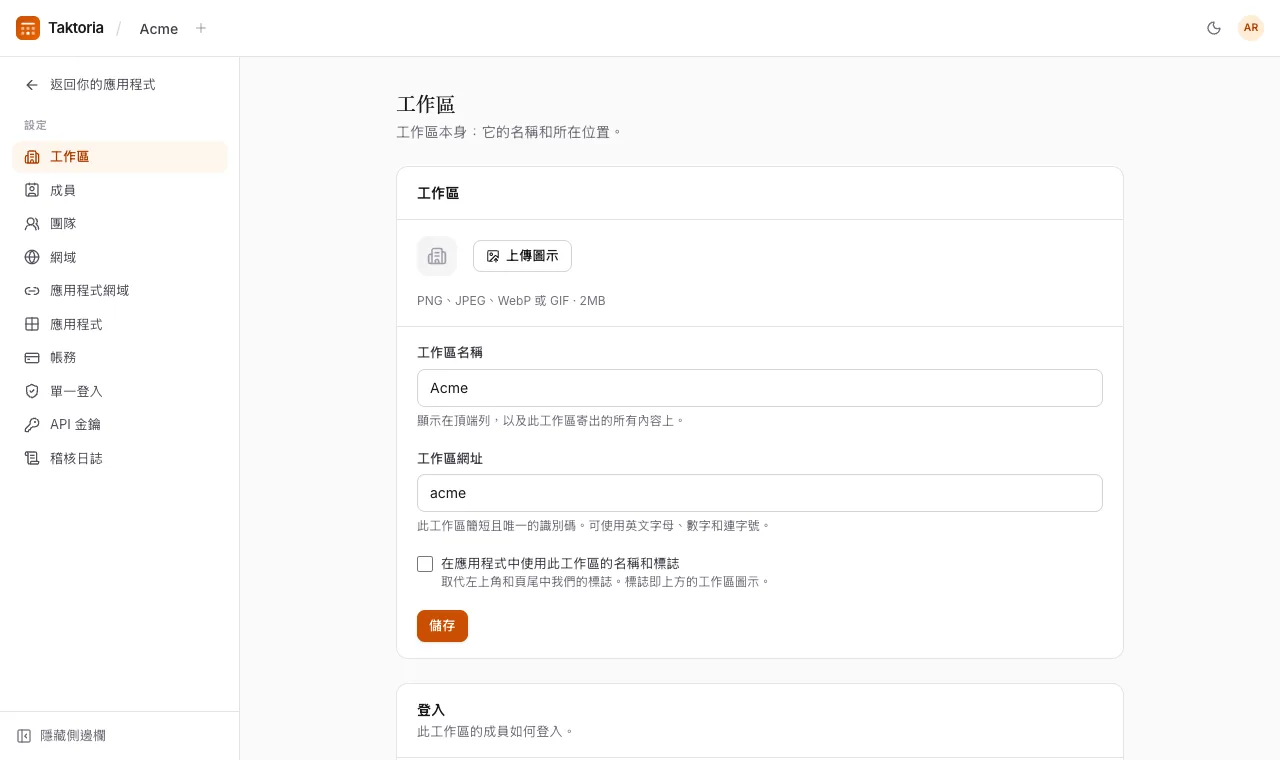This screenshot has height=760, width=1280.
Task: Click the 成員 badge icon
Action: tap(32, 190)
